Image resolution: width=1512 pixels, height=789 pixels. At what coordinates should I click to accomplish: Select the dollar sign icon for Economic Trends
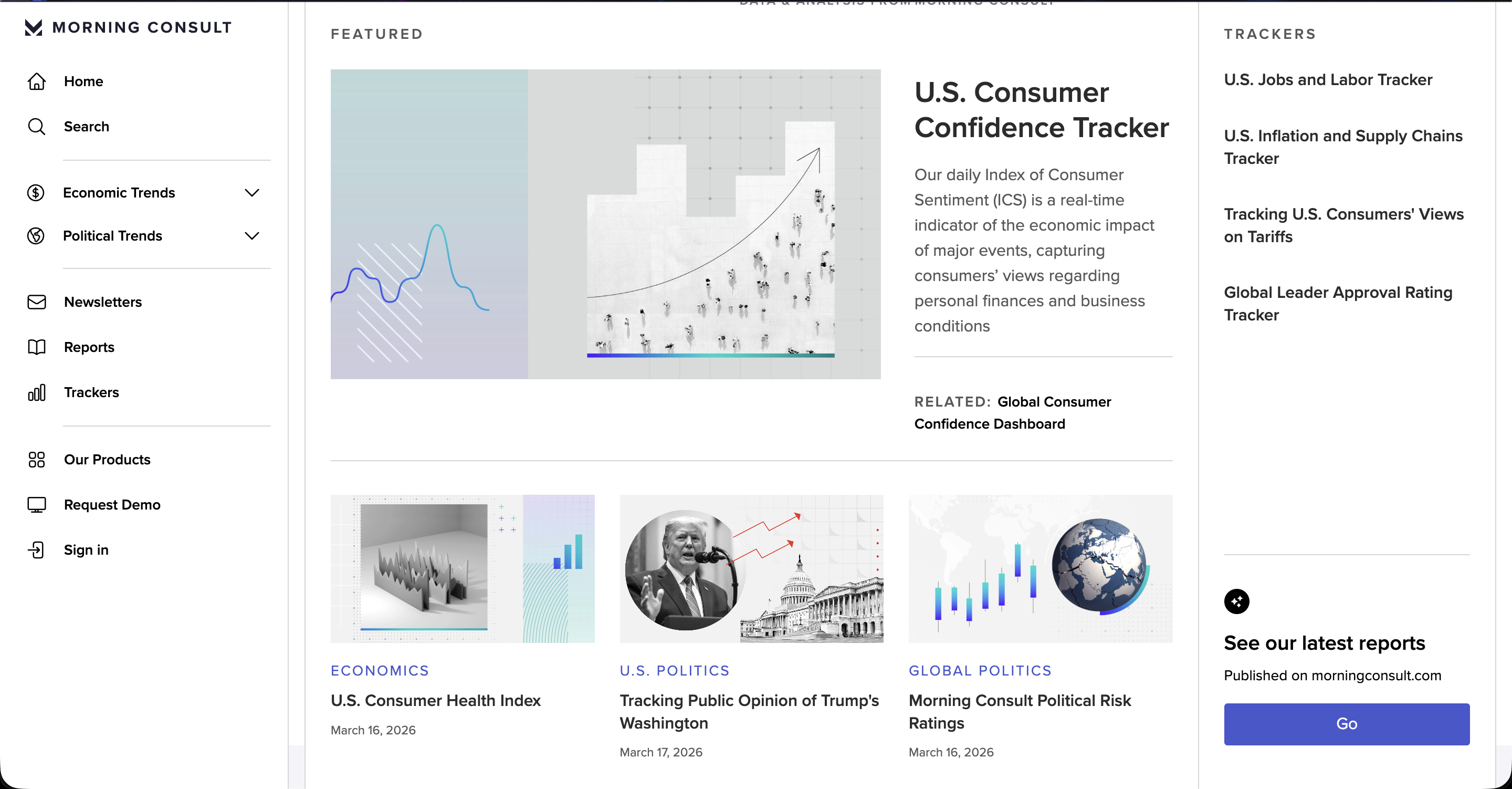click(x=36, y=192)
